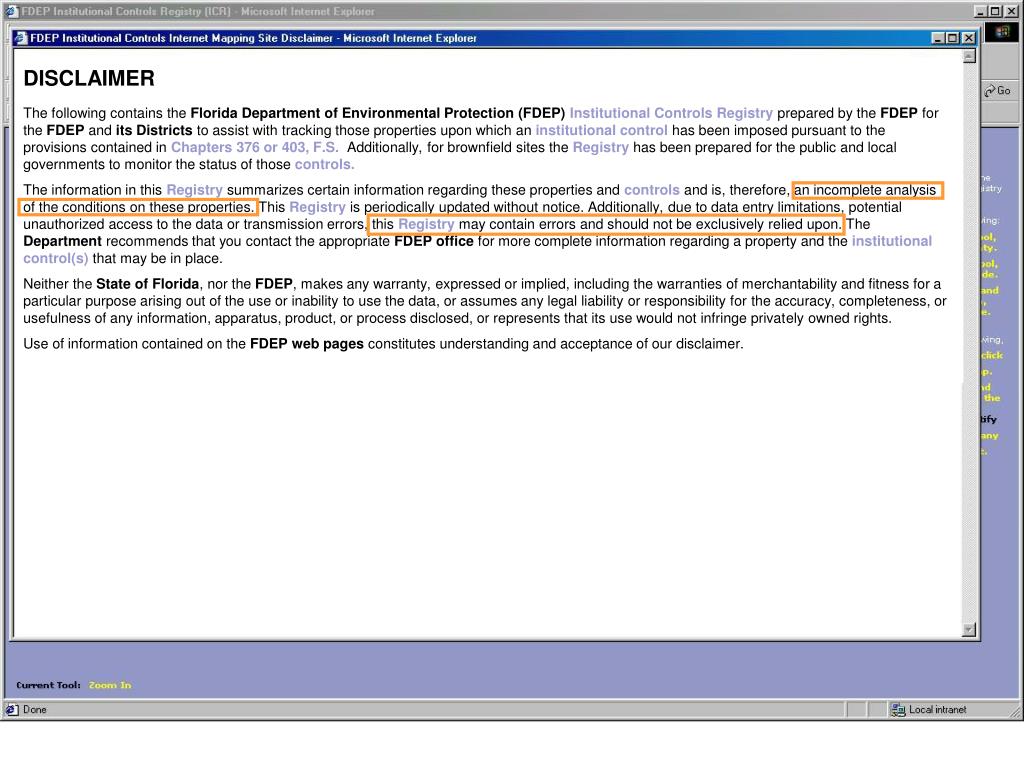Click the Windows logo throbber in back window
Image resolution: width=1024 pixels, height=768 pixels.
(1001, 32)
